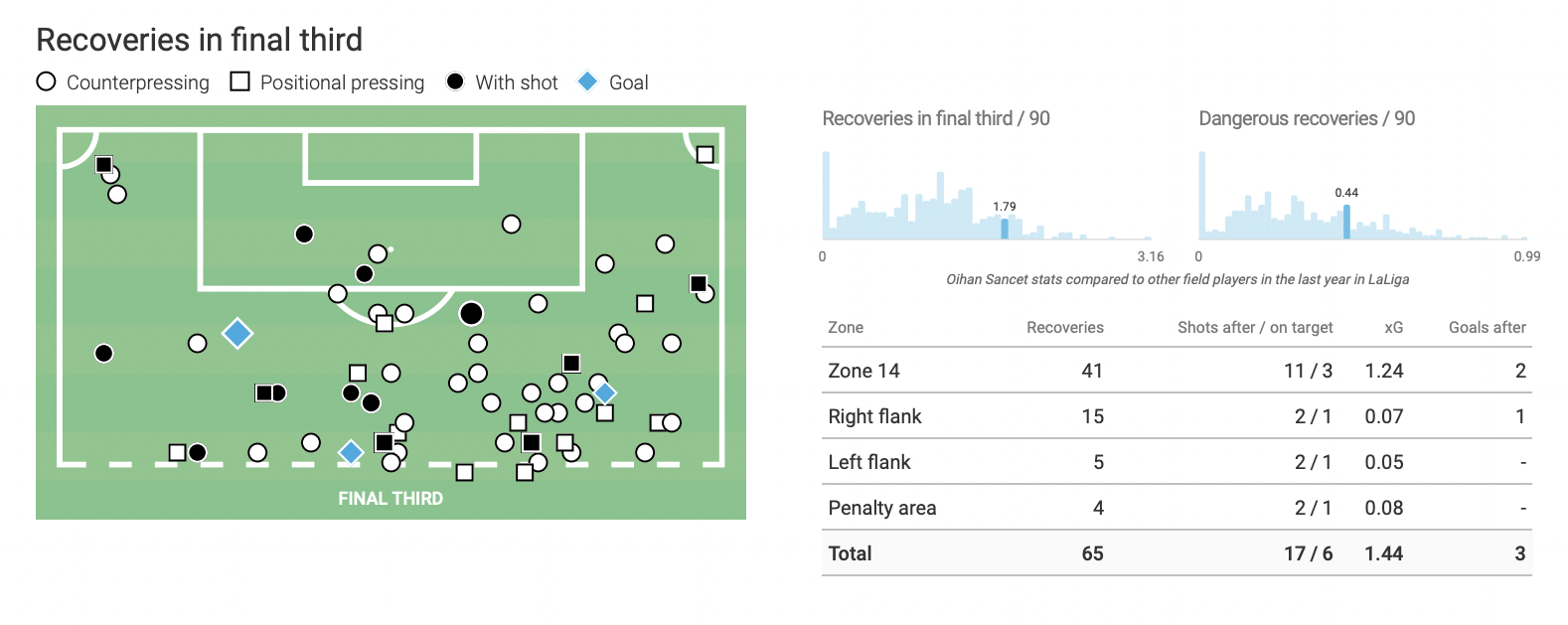This screenshot has height=625, width=1568.
Task: Click the highlighted 0.44 histogram bar
Action: [1346, 222]
